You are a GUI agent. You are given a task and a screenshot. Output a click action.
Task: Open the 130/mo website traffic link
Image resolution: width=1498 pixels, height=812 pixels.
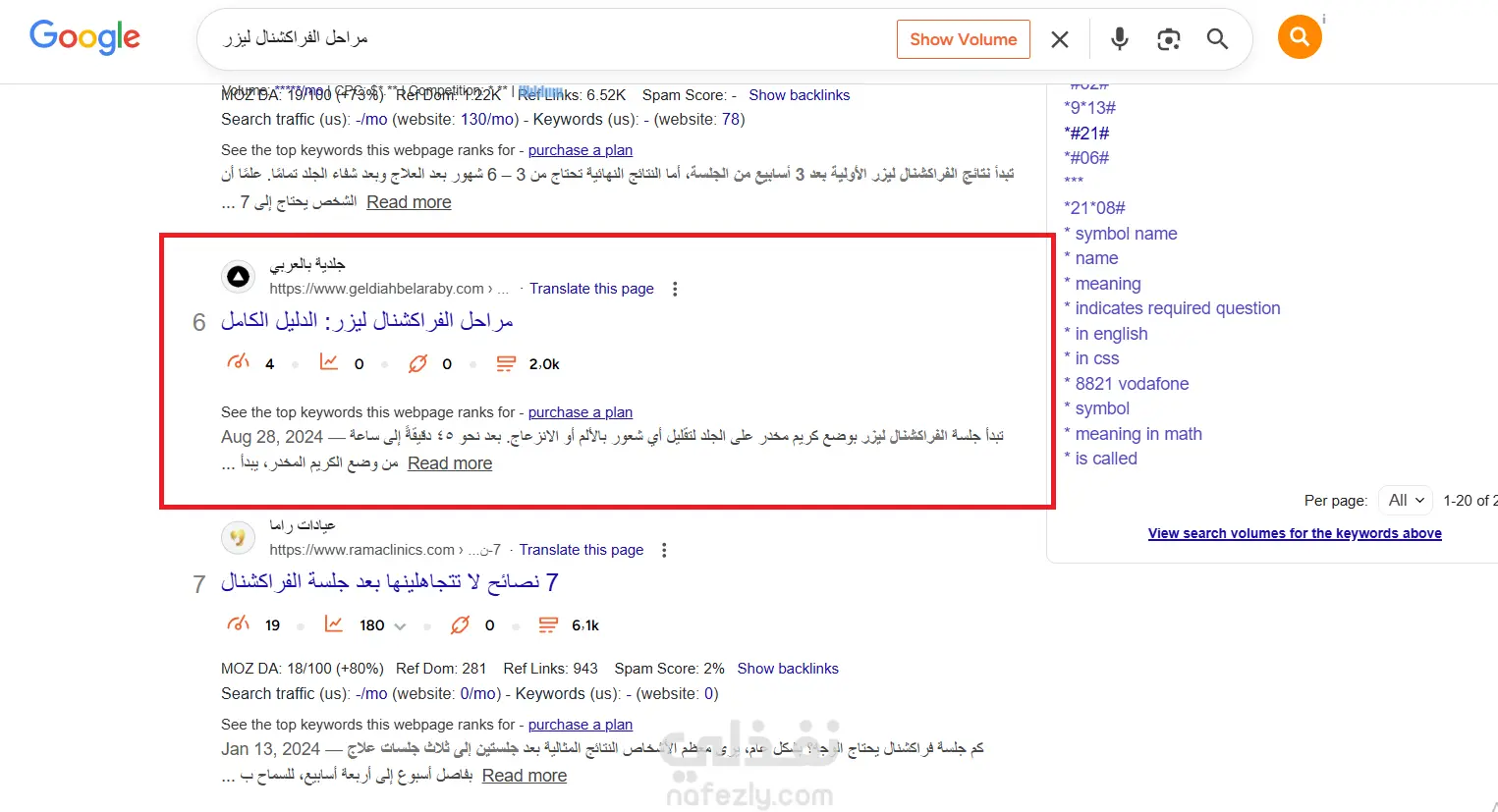click(487, 119)
